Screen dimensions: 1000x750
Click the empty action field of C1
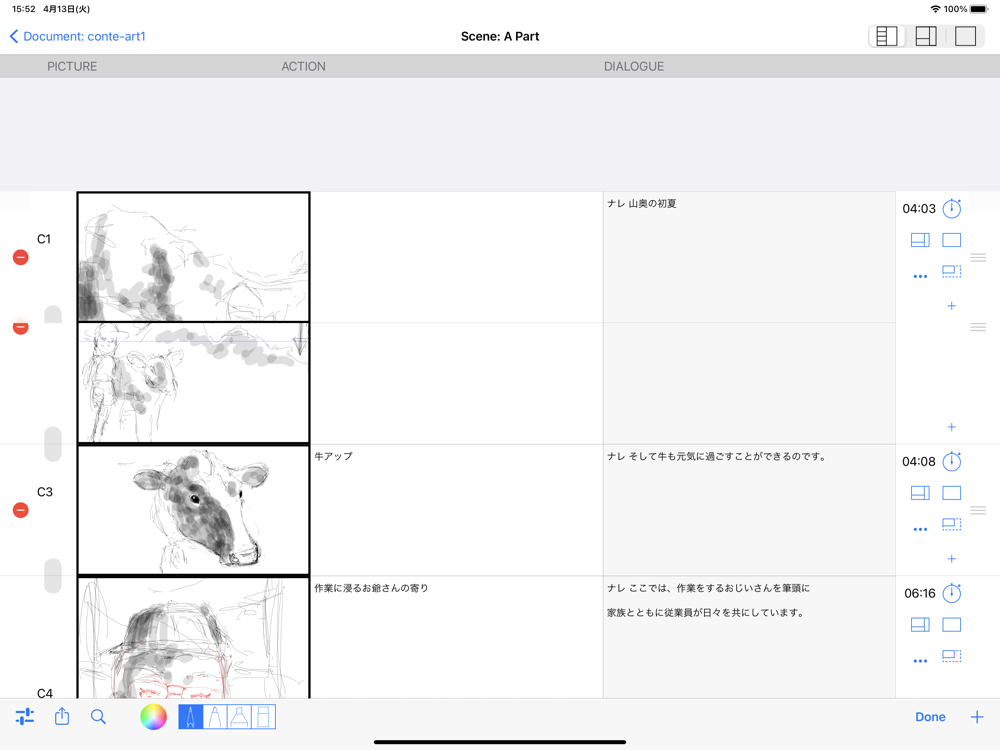click(457, 258)
